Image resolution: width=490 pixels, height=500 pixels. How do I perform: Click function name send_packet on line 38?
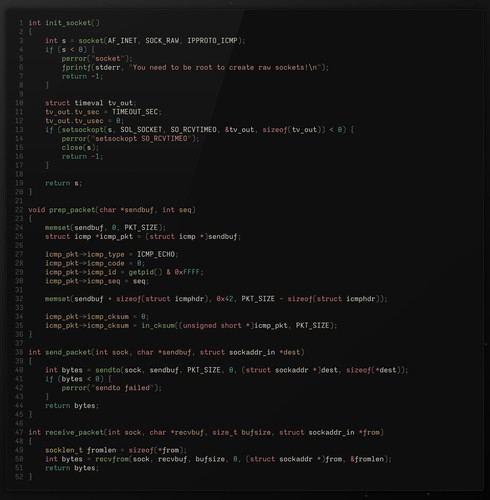pyautogui.click(x=68, y=352)
